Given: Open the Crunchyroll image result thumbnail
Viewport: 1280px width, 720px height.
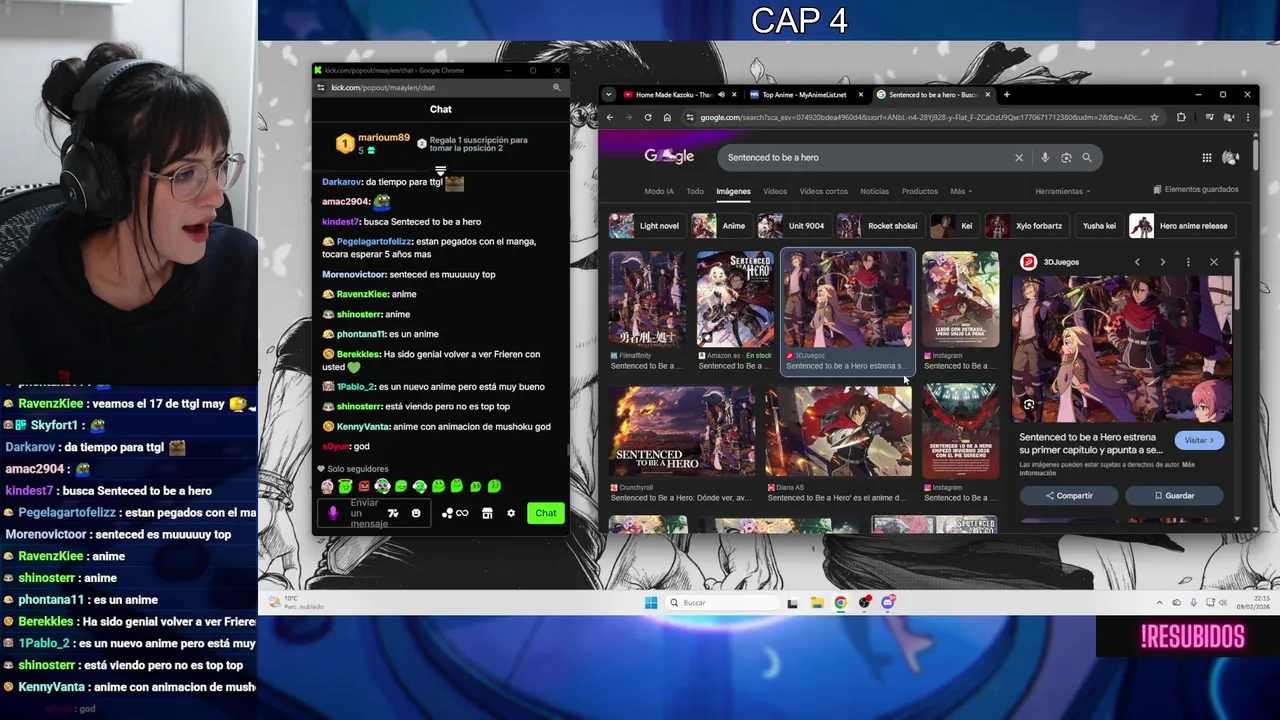Looking at the screenshot, I should 684,432.
